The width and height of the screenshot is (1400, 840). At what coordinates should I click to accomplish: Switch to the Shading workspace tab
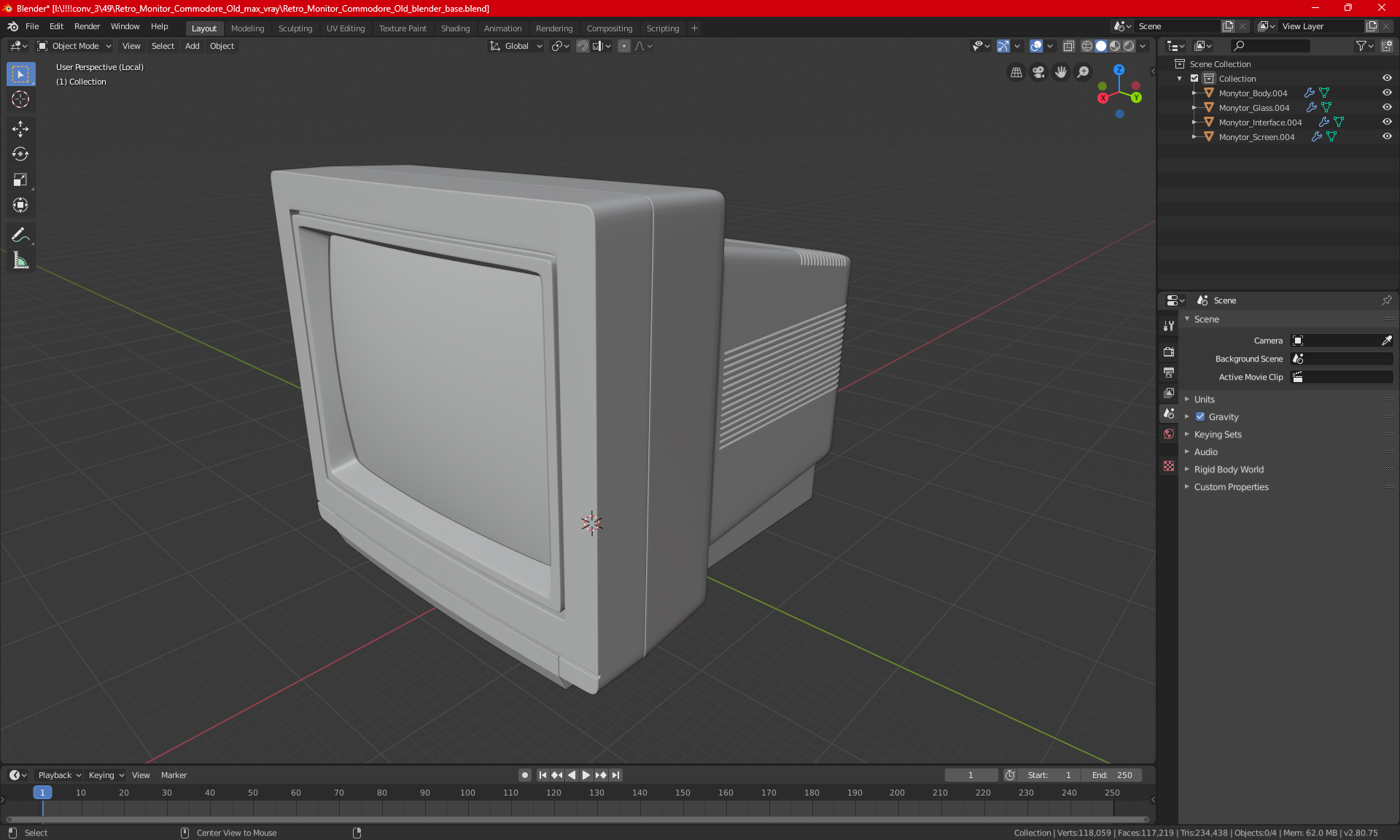455,28
